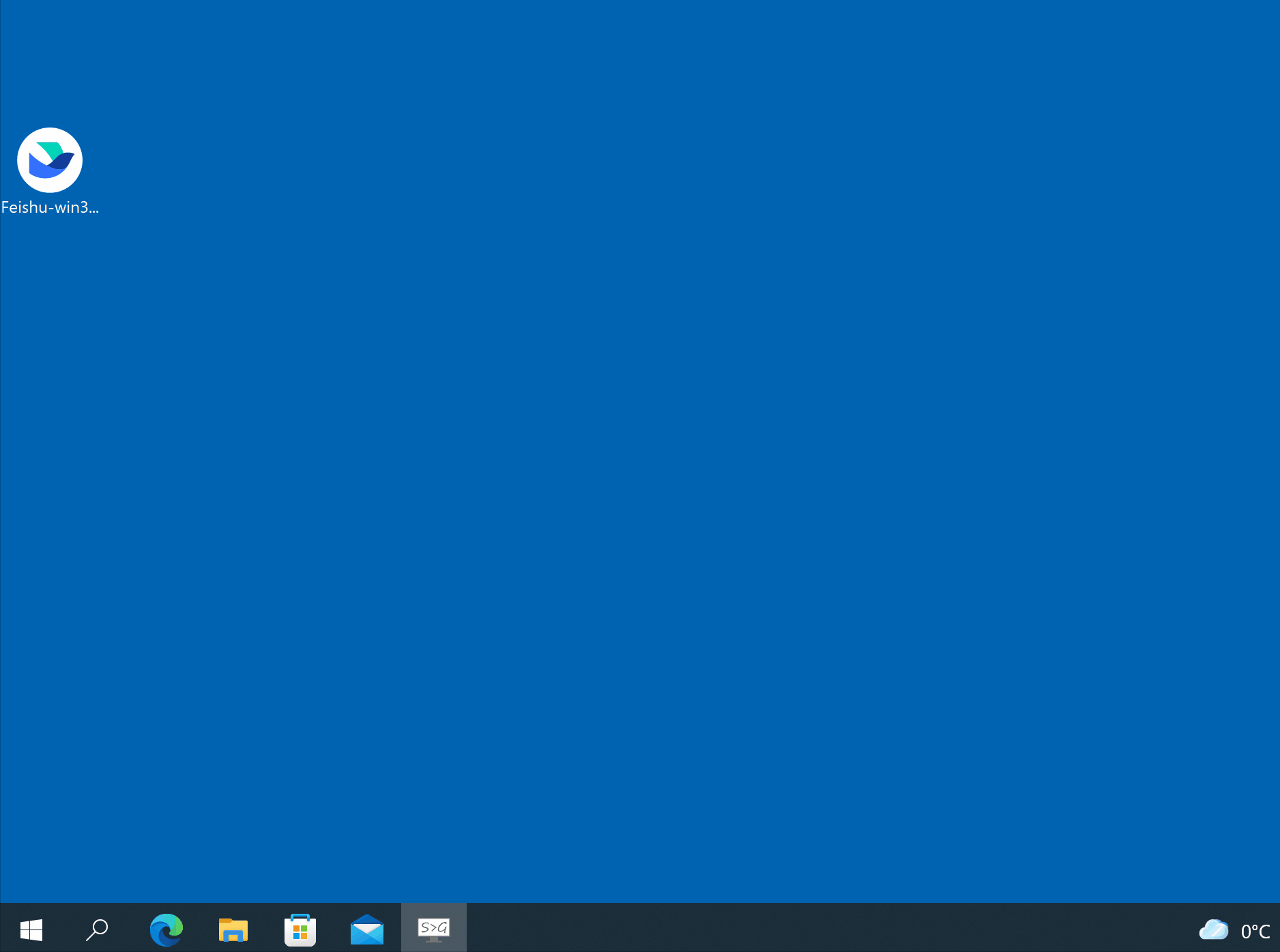Open the Windows Start menu

[x=31, y=929]
